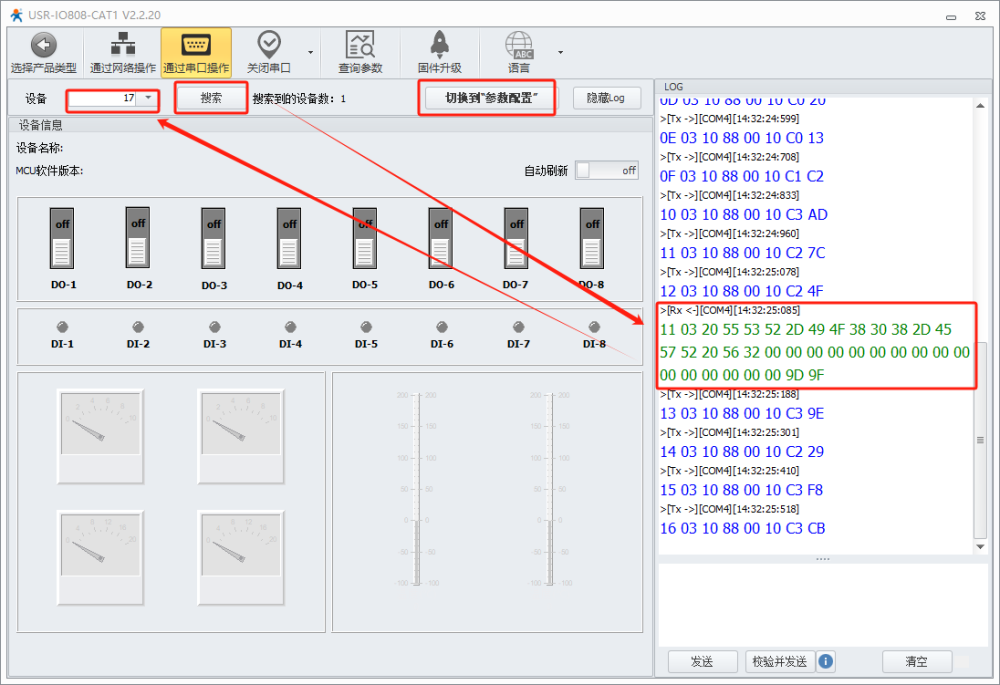Image resolution: width=1000 pixels, height=685 pixels.
Task: Toggle the DO-1 output switch
Action: pyautogui.click(x=62, y=238)
